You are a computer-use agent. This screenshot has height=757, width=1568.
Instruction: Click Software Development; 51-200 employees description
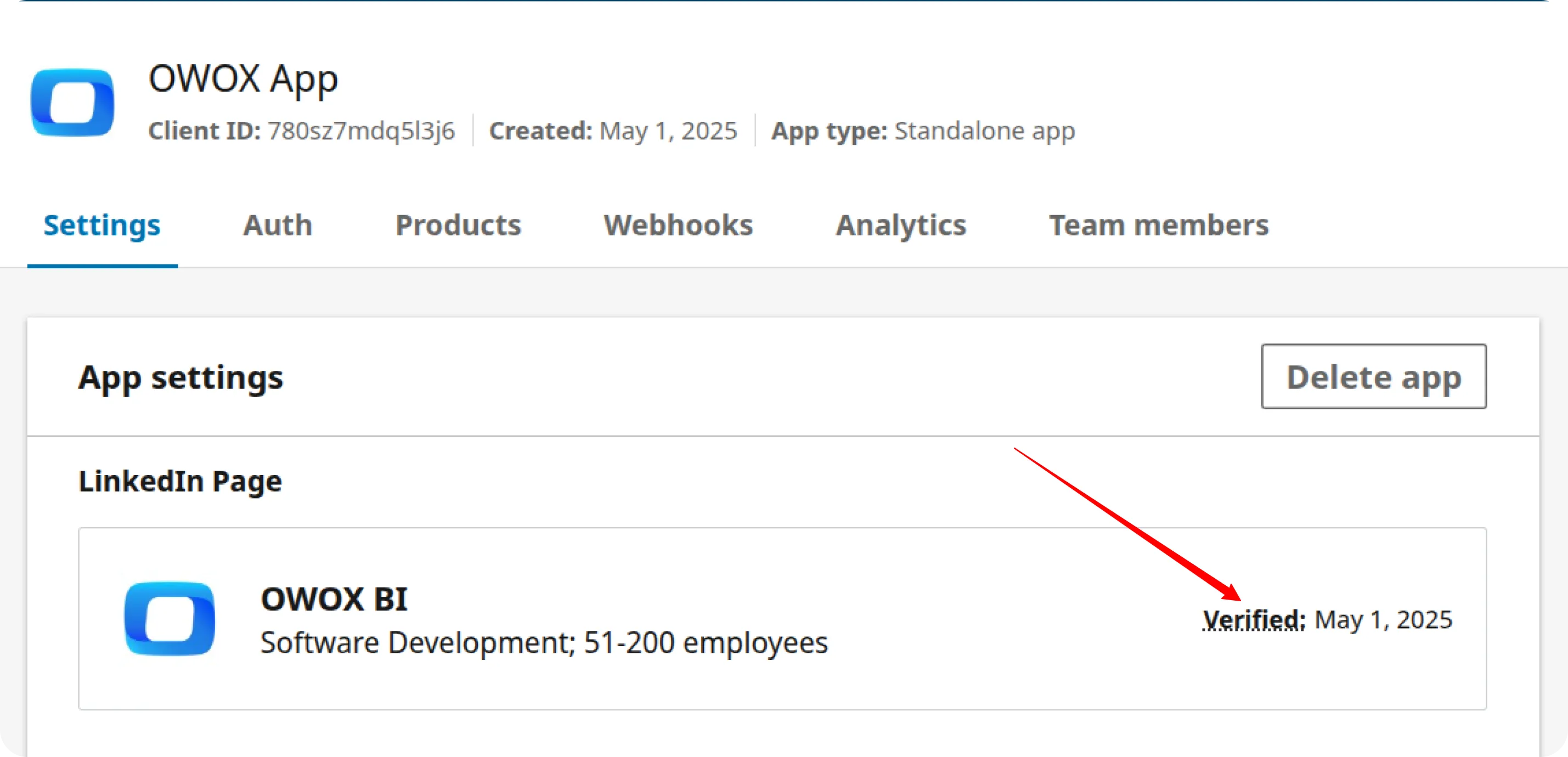click(544, 642)
